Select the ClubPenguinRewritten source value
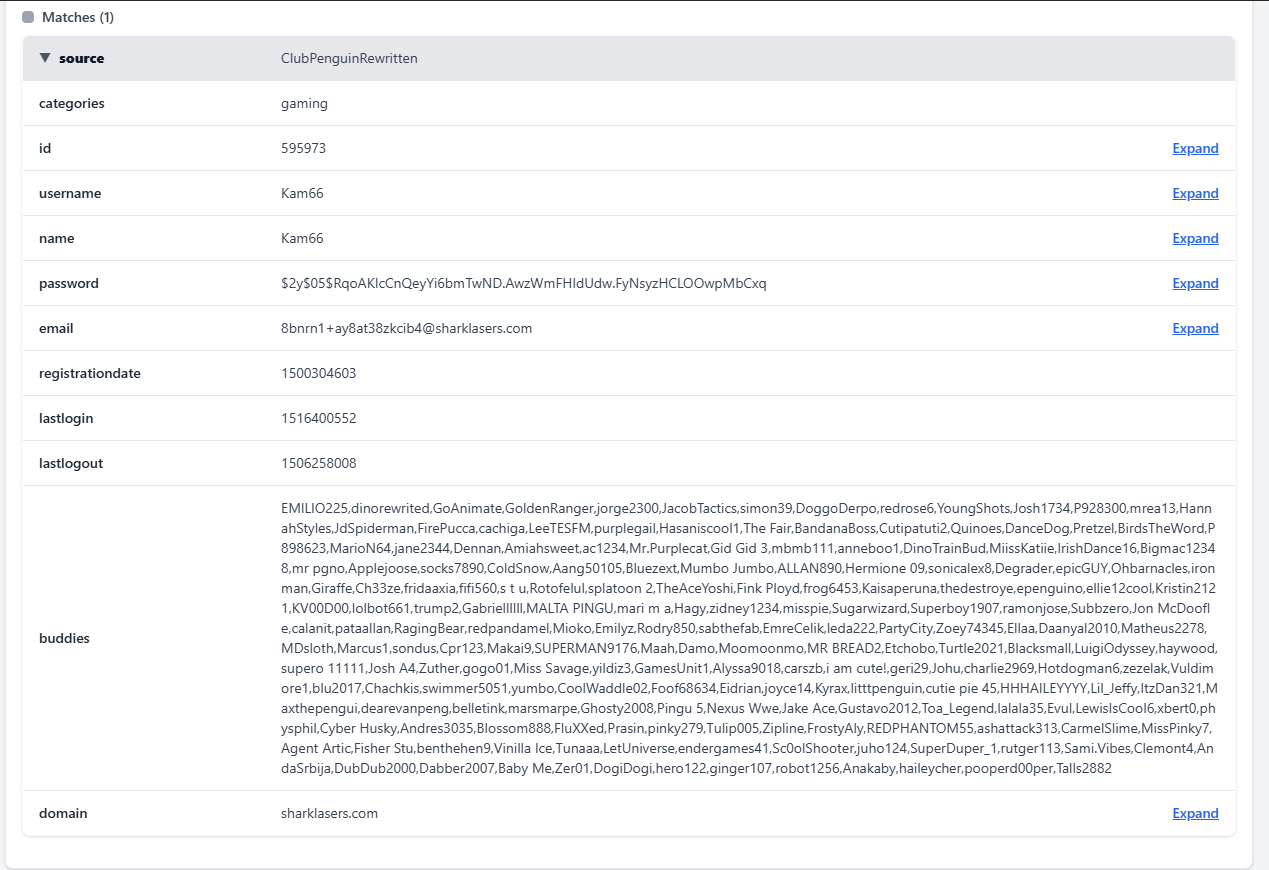This screenshot has height=870, width=1269. 349,58
